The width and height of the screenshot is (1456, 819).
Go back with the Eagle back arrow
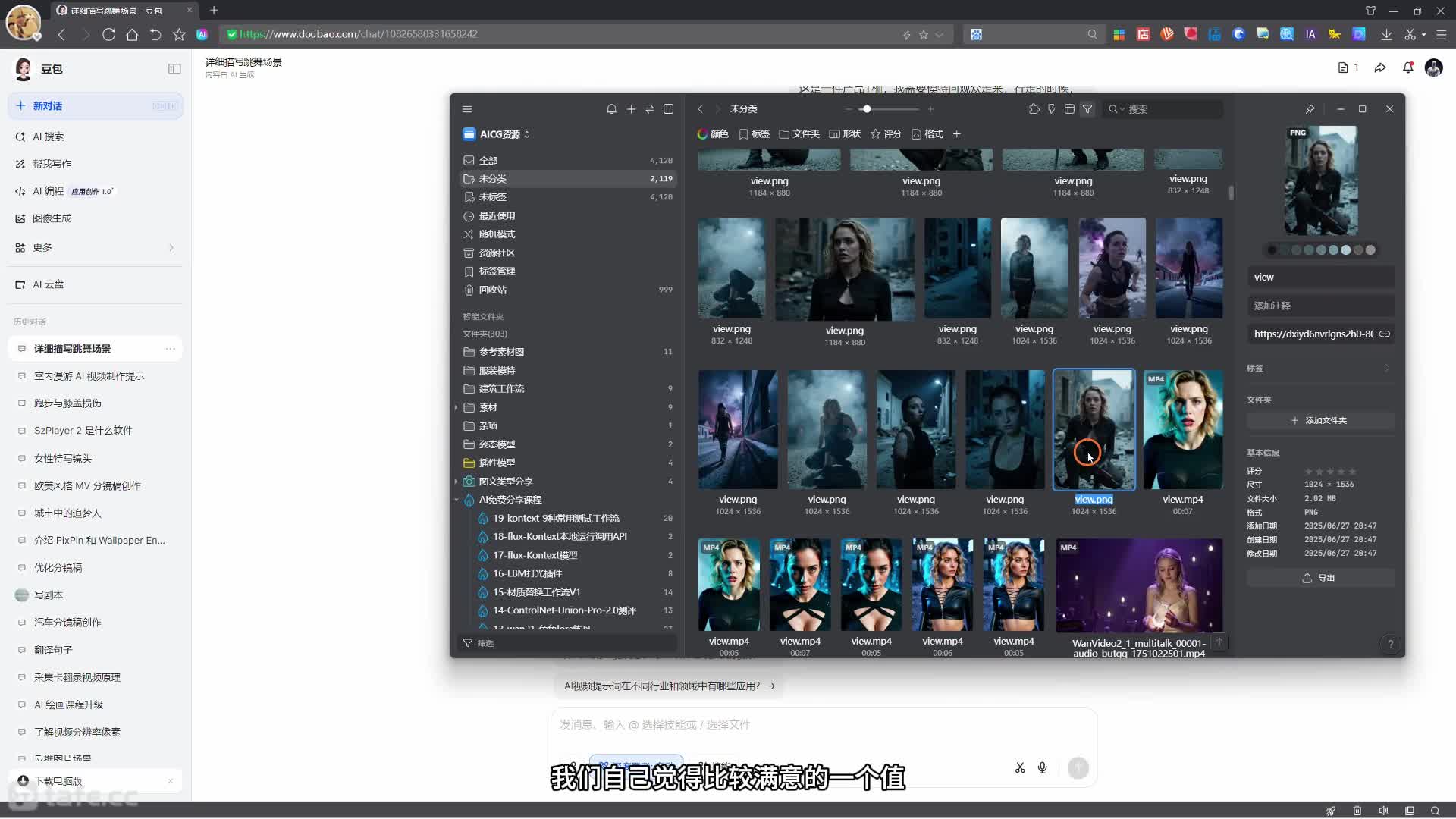(701, 109)
